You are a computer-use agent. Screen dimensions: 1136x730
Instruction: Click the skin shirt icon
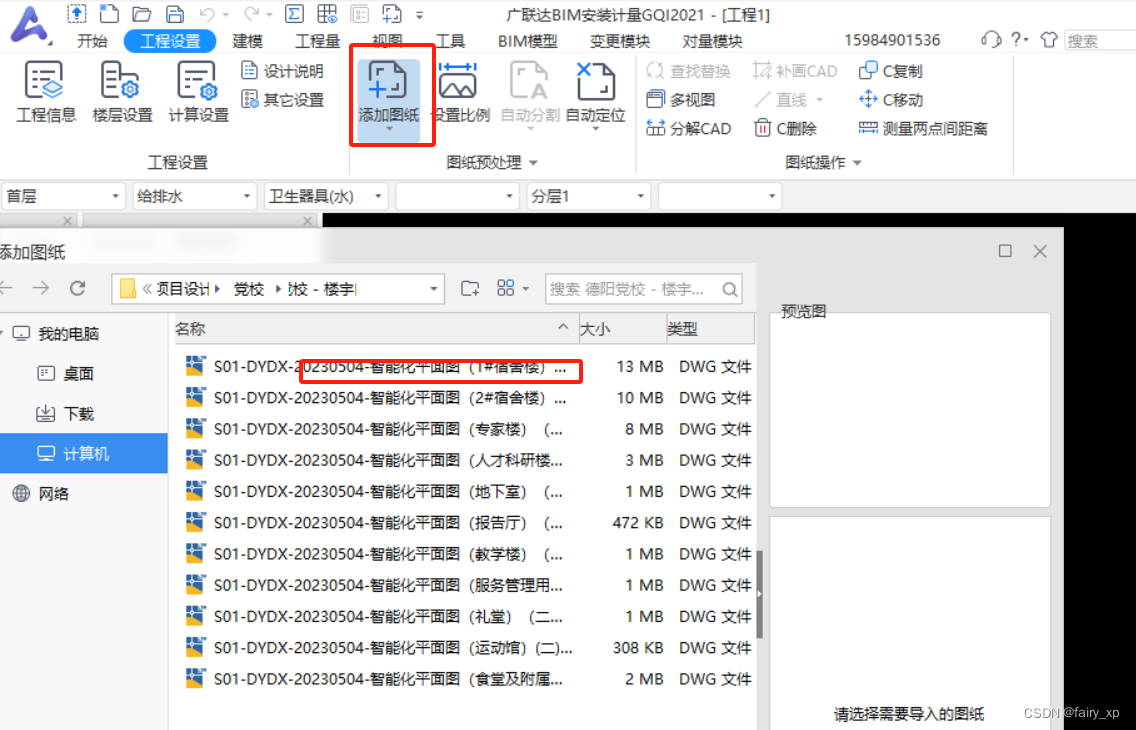(x=1048, y=40)
